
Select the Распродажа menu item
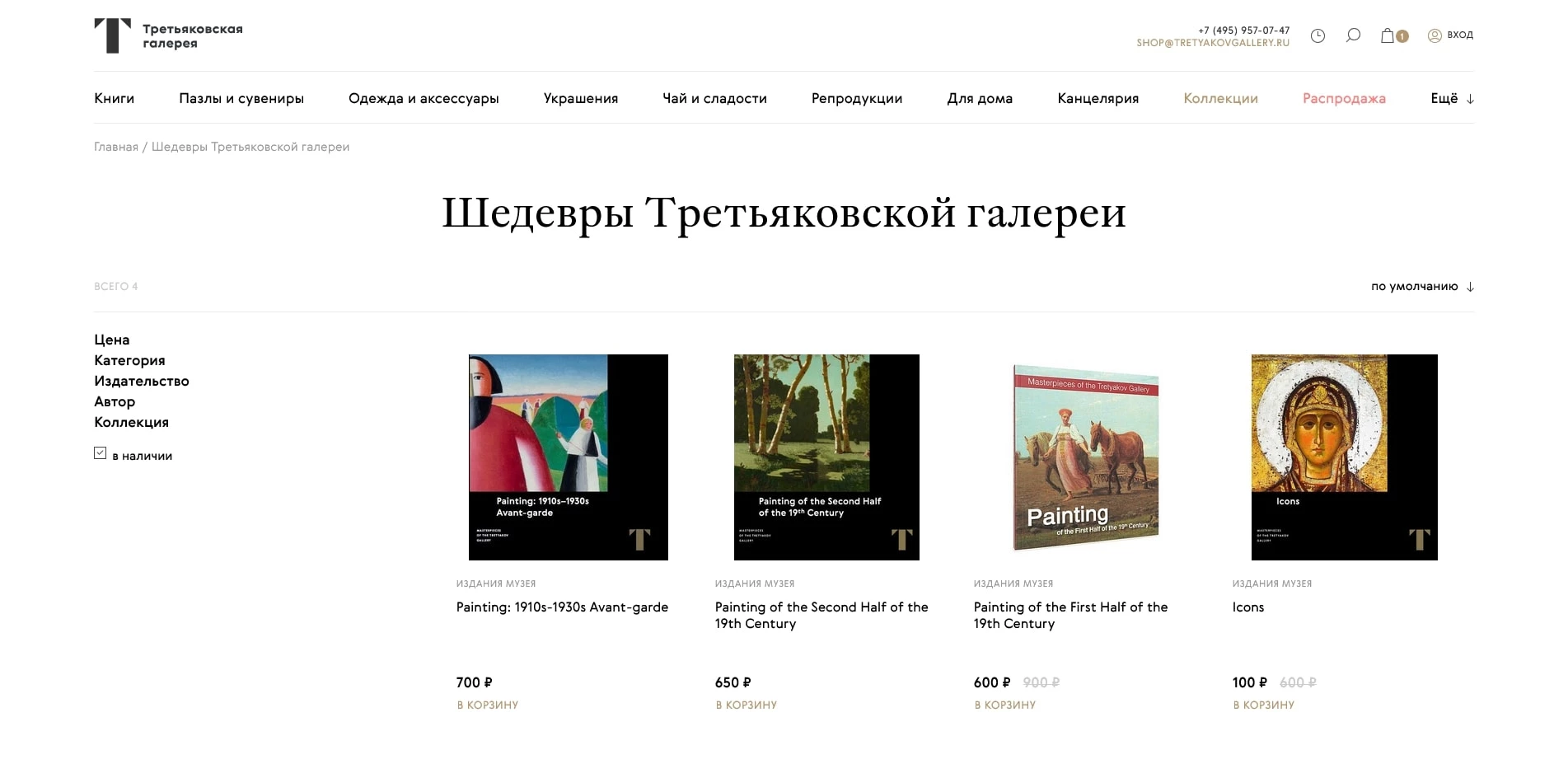coord(1344,98)
